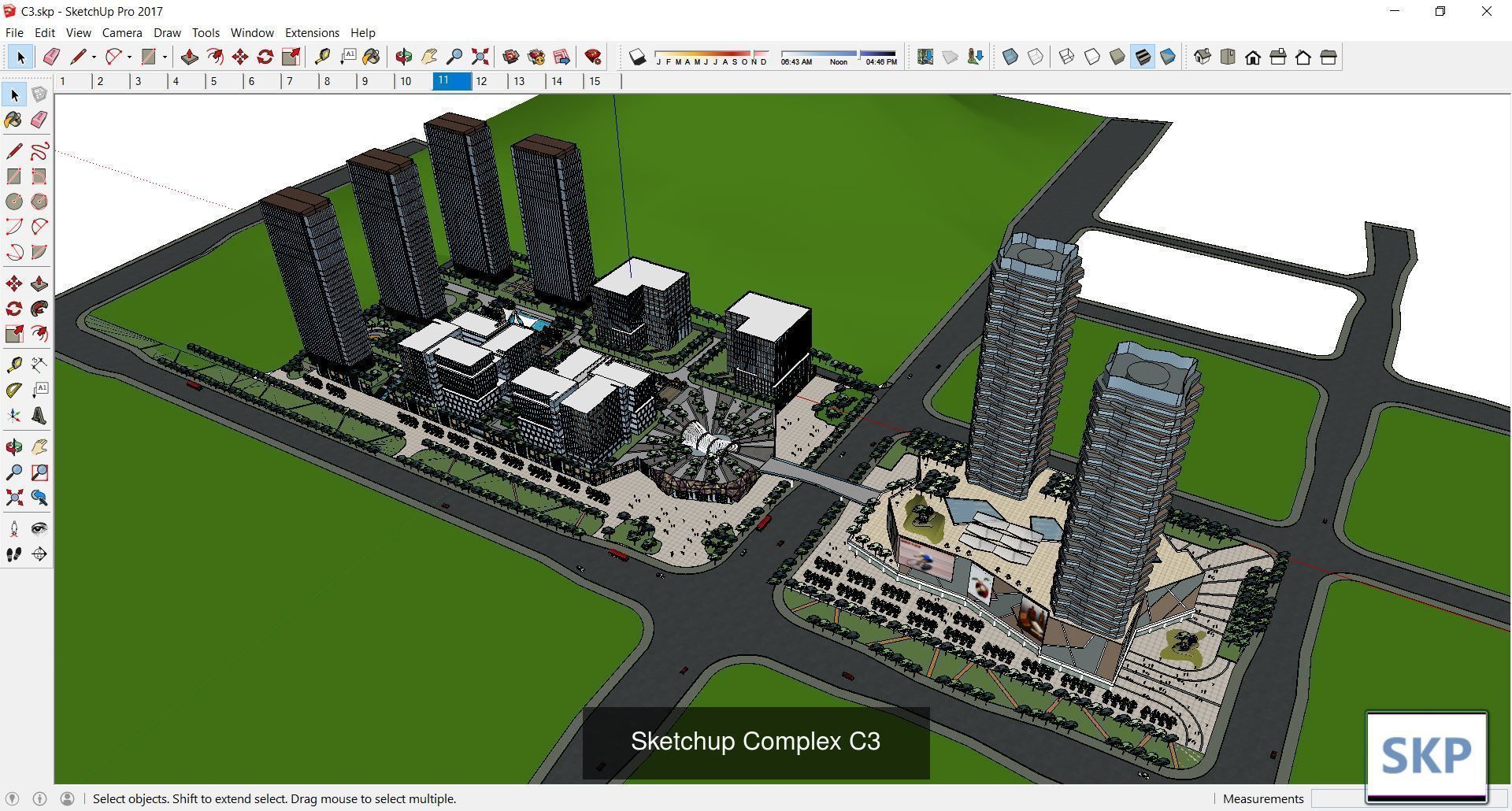This screenshot has height=811, width=1512.
Task: Enable Shaded face style
Action: point(1117,57)
